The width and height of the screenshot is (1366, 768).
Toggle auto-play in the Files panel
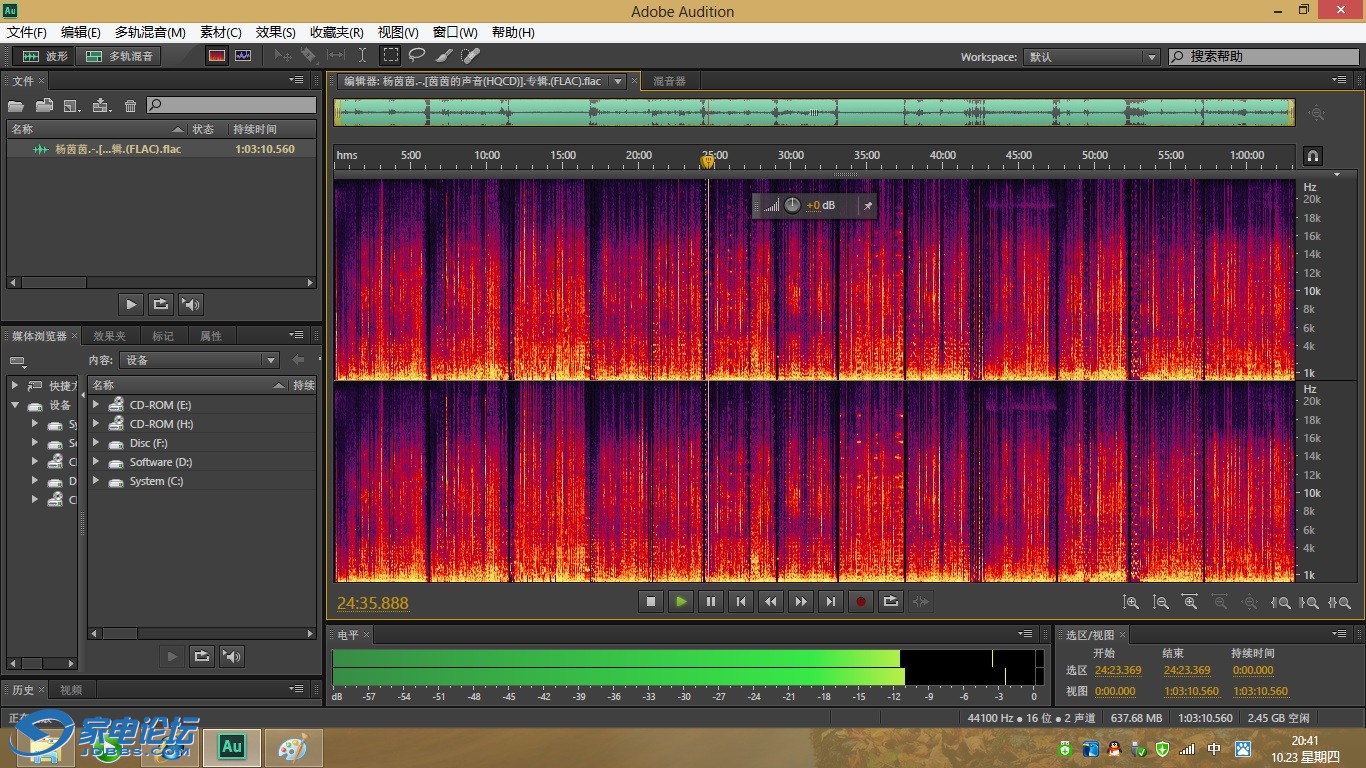190,304
